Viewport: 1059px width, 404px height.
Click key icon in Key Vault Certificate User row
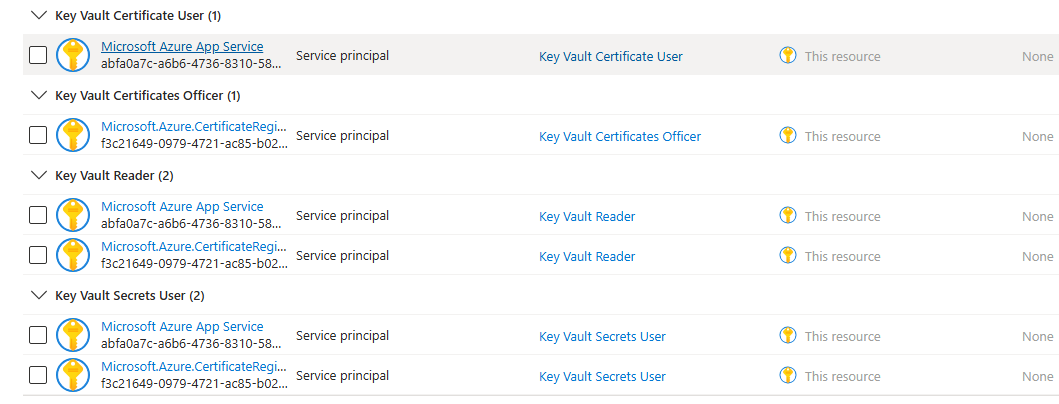73,55
